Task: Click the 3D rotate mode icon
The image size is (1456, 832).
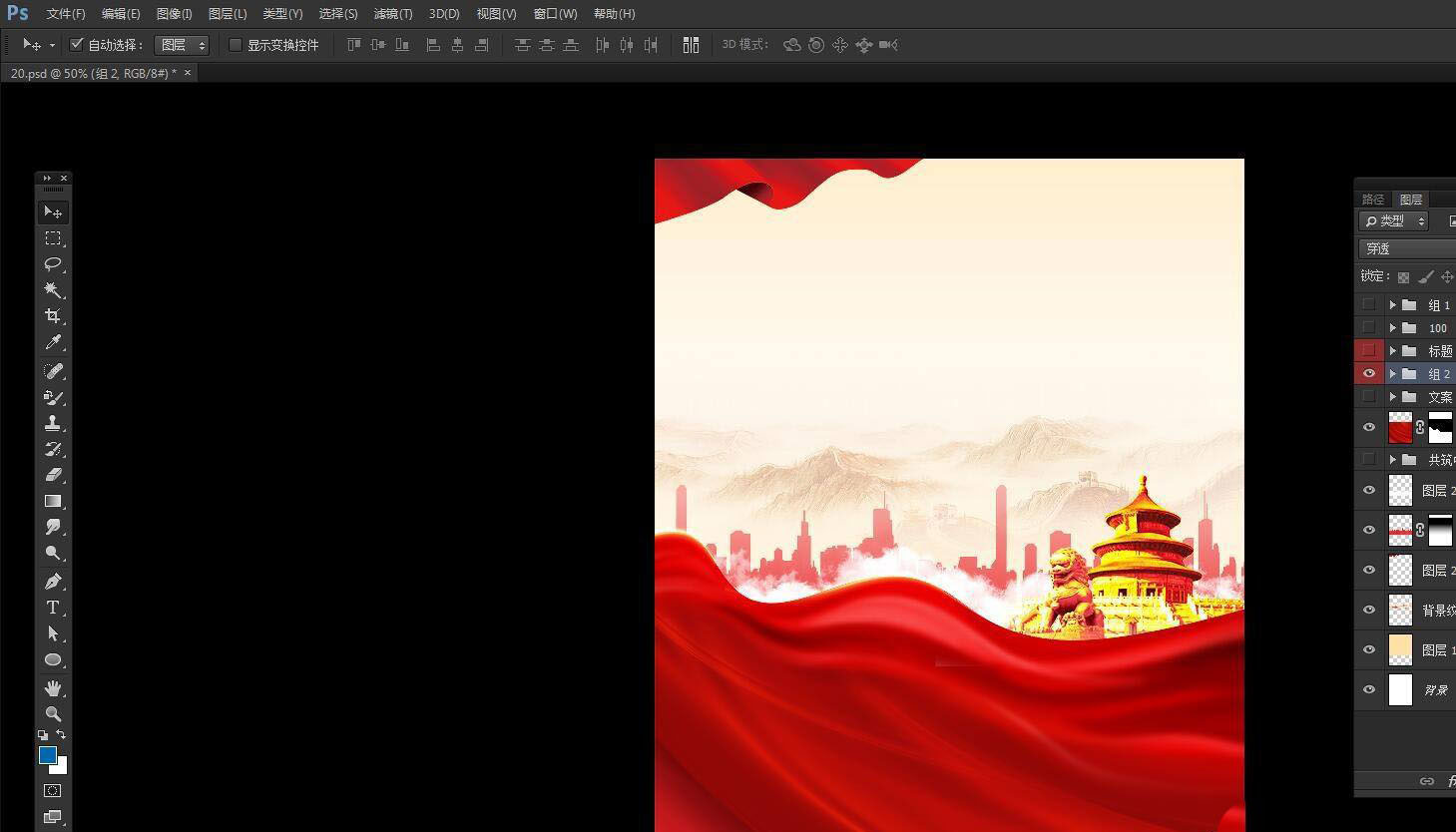Action: [x=792, y=45]
